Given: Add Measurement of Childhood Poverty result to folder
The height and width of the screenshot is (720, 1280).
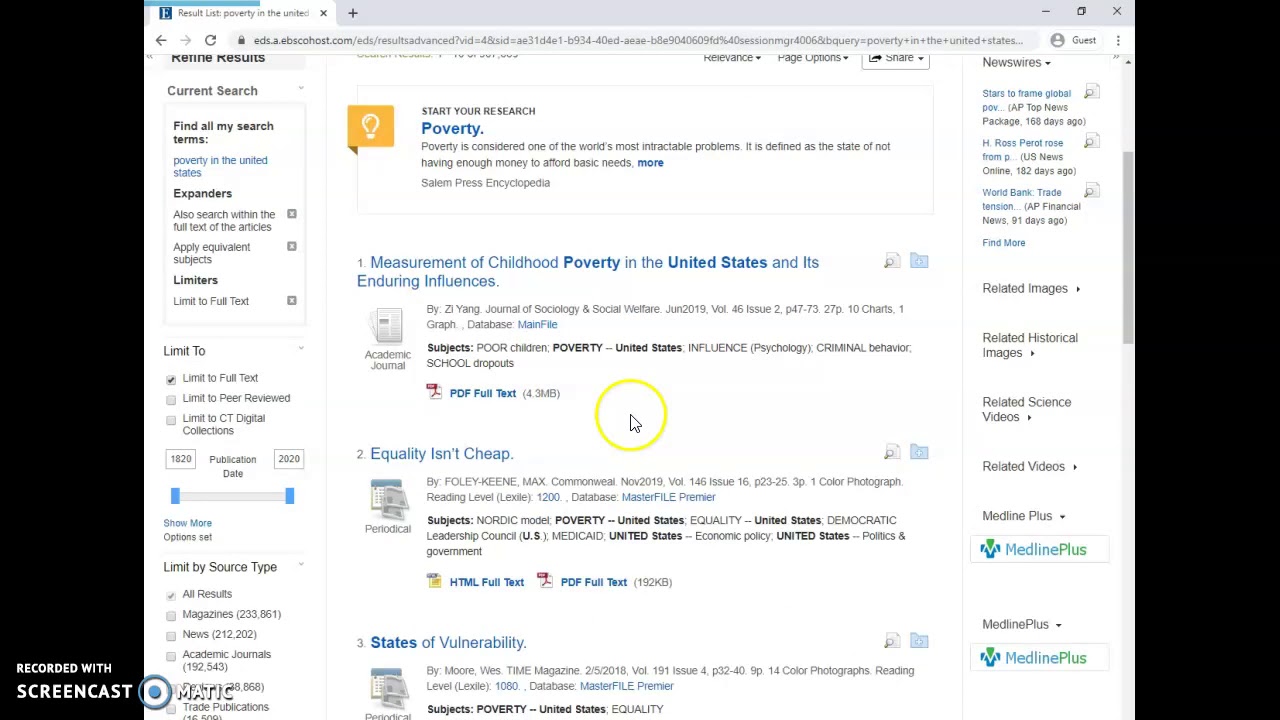Looking at the screenshot, I should [919, 262].
